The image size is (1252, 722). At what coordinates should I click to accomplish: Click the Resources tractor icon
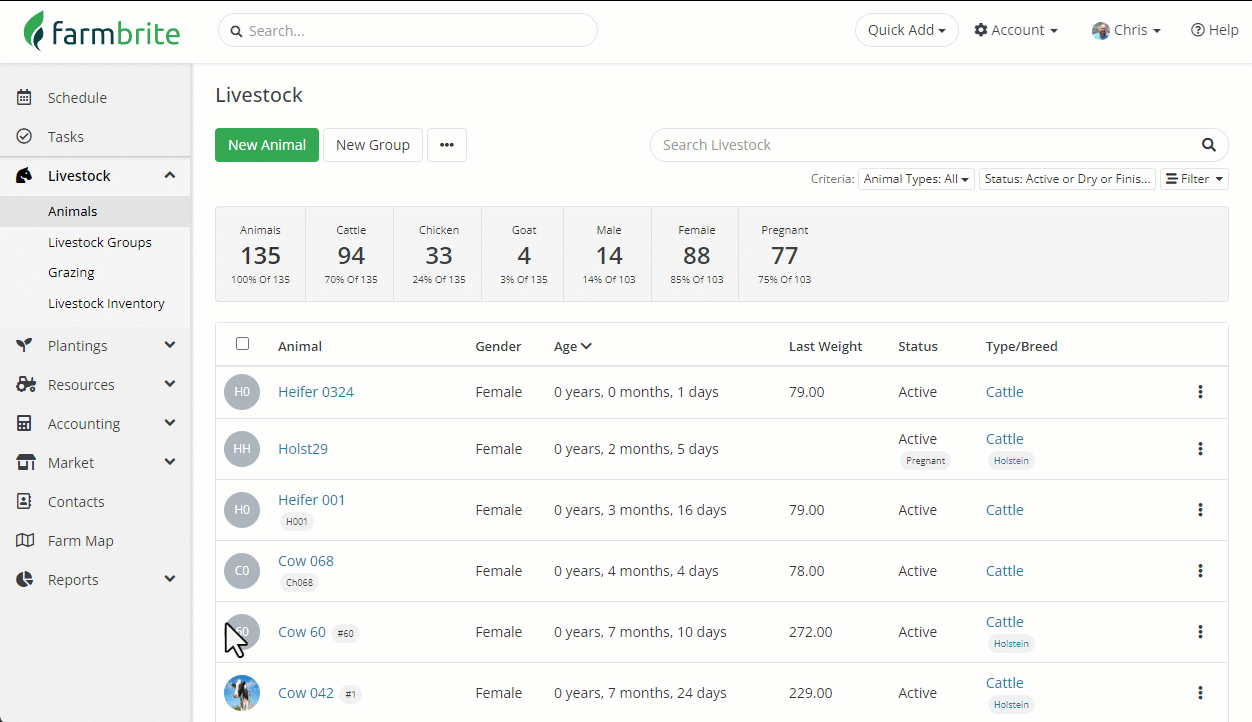(x=26, y=385)
